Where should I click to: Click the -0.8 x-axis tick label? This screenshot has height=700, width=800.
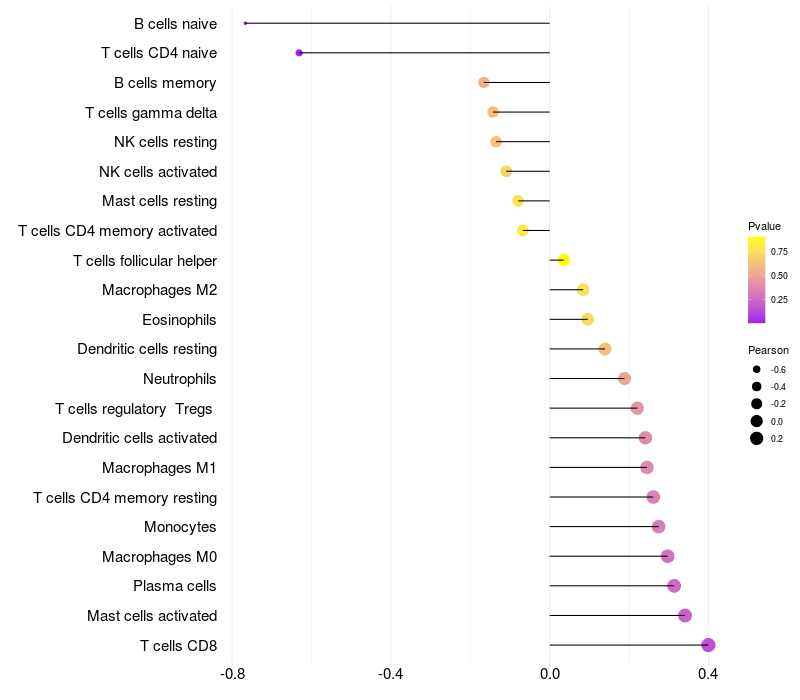(x=231, y=674)
